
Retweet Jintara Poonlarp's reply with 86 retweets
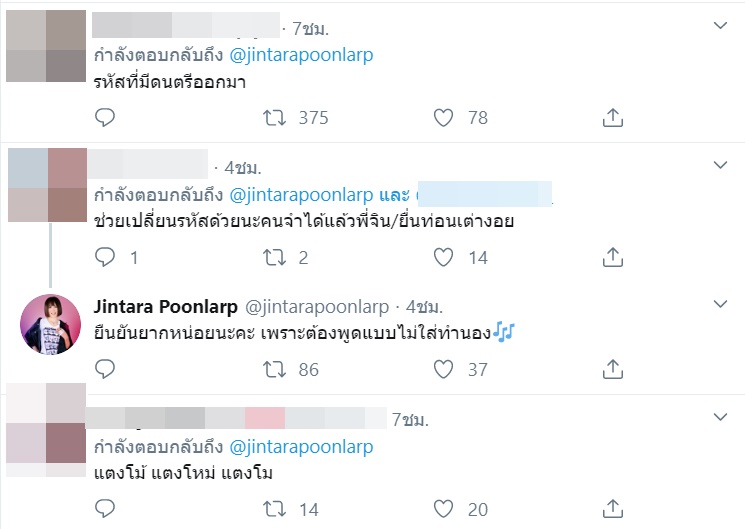(272, 370)
